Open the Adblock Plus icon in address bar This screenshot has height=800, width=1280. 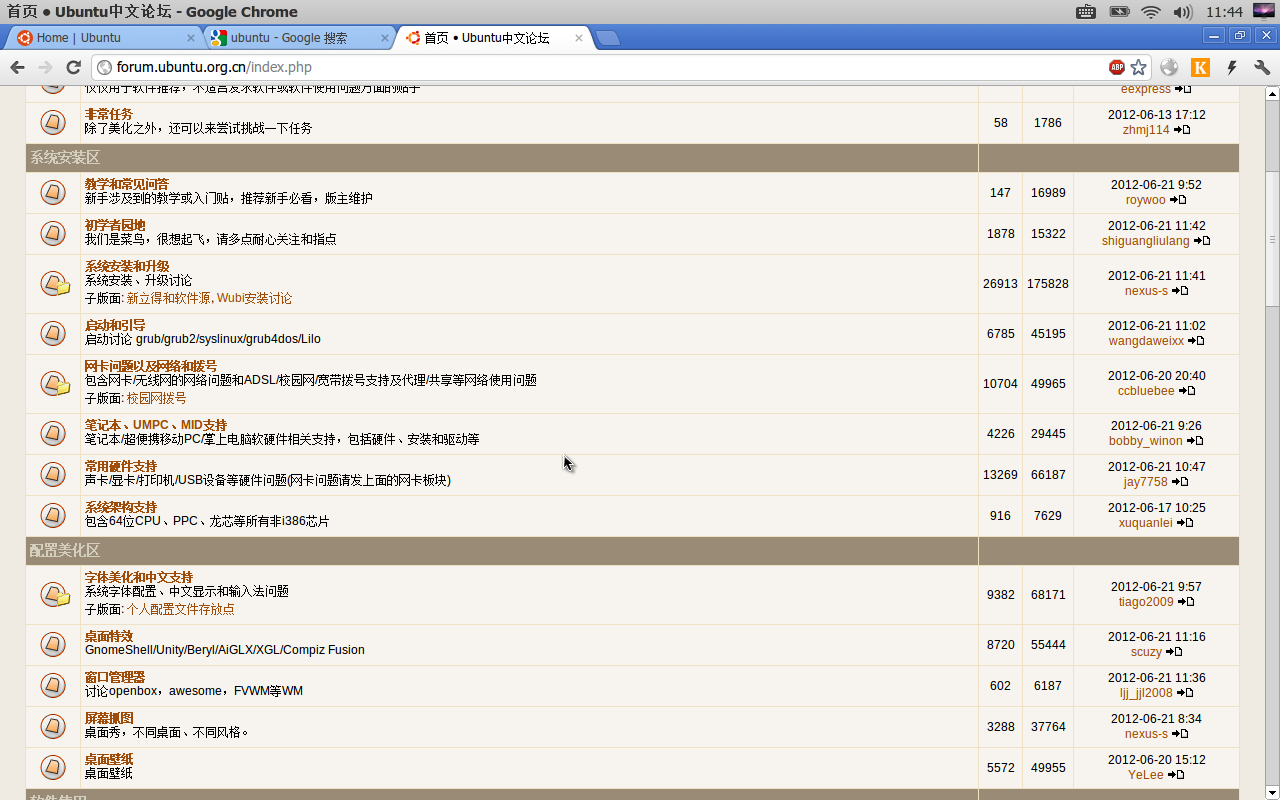[1117, 67]
